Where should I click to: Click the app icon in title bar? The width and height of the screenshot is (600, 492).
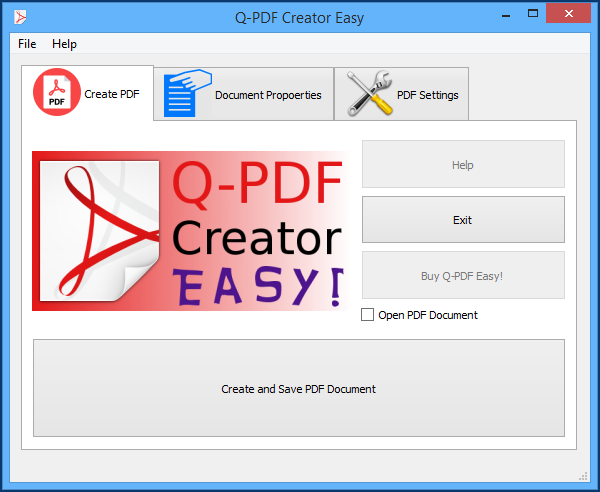pyautogui.click(x=20, y=17)
